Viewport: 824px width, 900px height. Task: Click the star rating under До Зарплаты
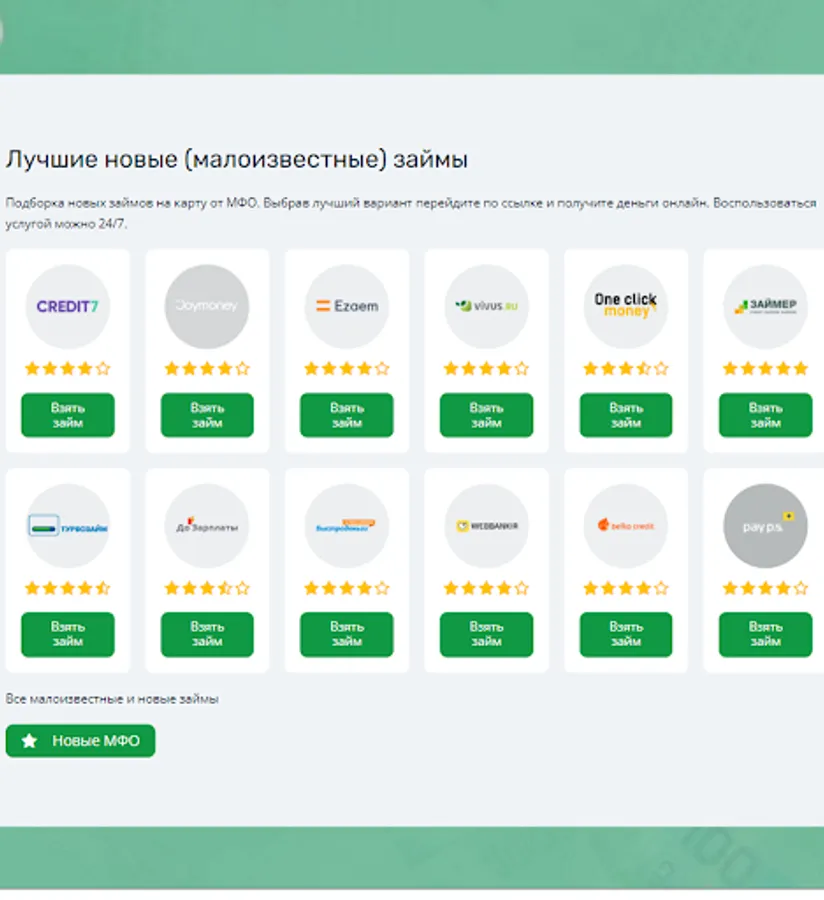coord(207,588)
